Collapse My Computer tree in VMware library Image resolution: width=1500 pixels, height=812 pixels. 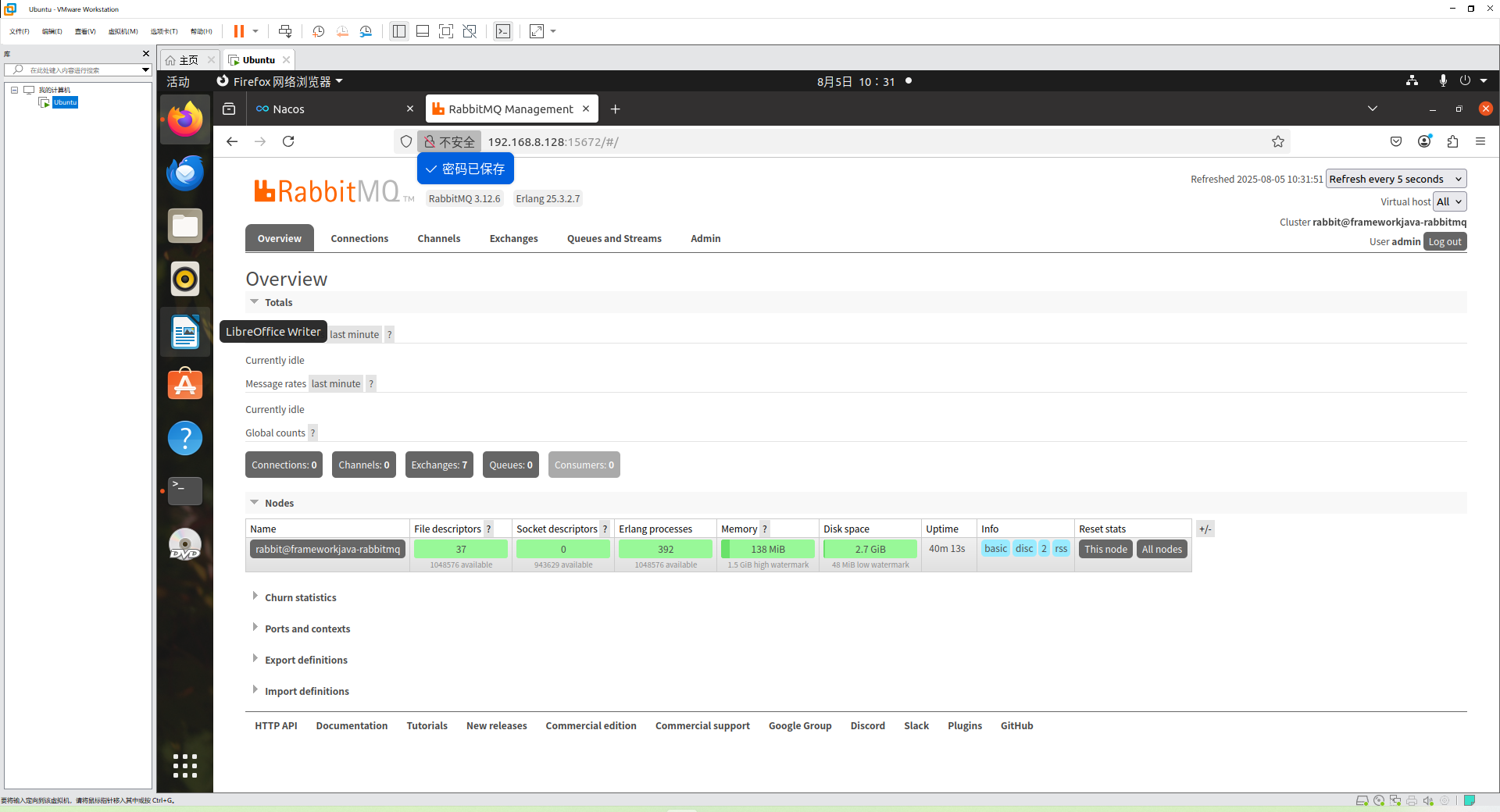tap(14, 90)
